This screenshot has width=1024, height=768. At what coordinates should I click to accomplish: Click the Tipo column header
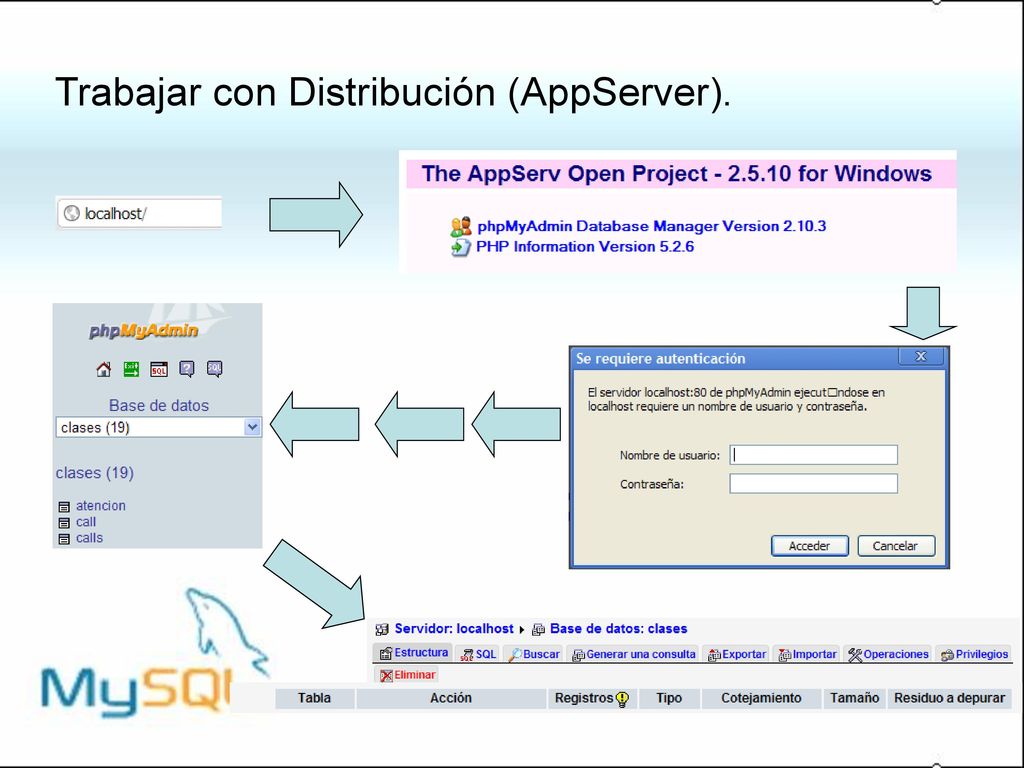pyautogui.click(x=669, y=698)
